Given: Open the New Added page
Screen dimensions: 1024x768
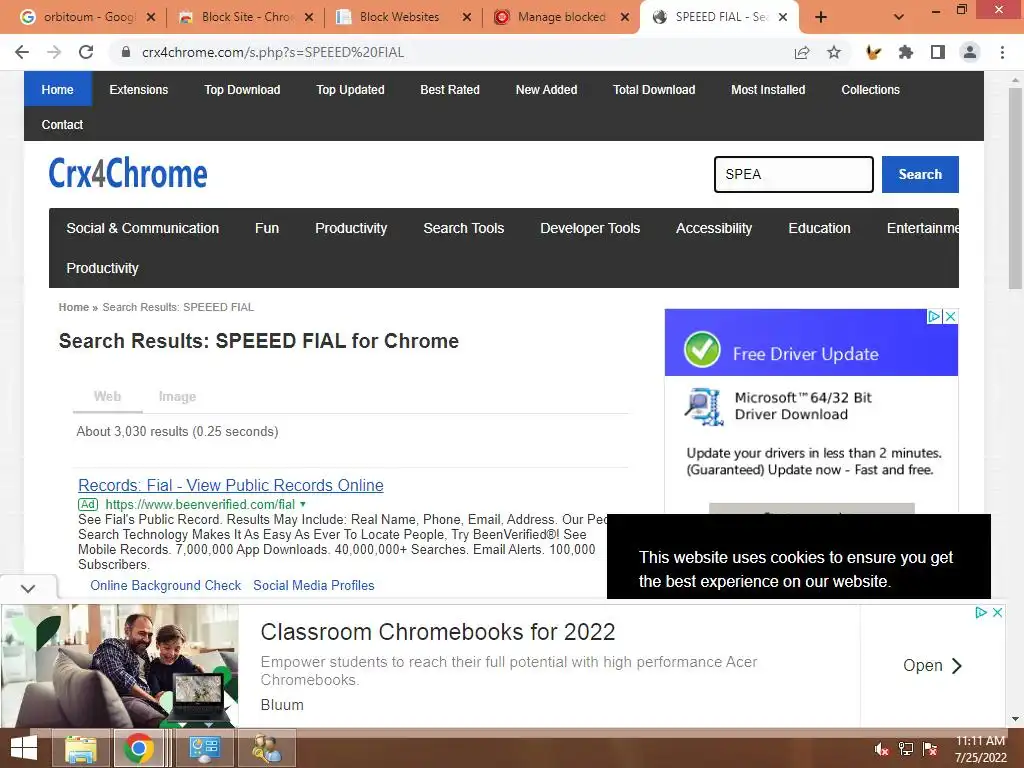Looking at the screenshot, I should (547, 89).
